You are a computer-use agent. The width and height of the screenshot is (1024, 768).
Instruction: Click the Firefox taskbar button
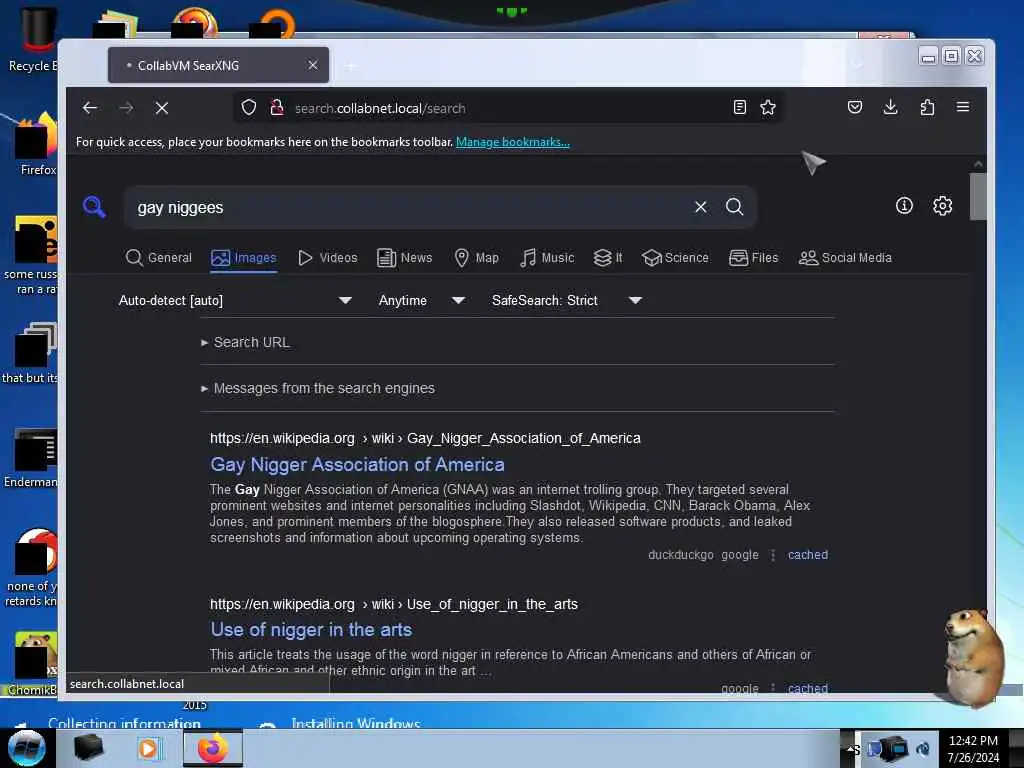[x=213, y=748]
